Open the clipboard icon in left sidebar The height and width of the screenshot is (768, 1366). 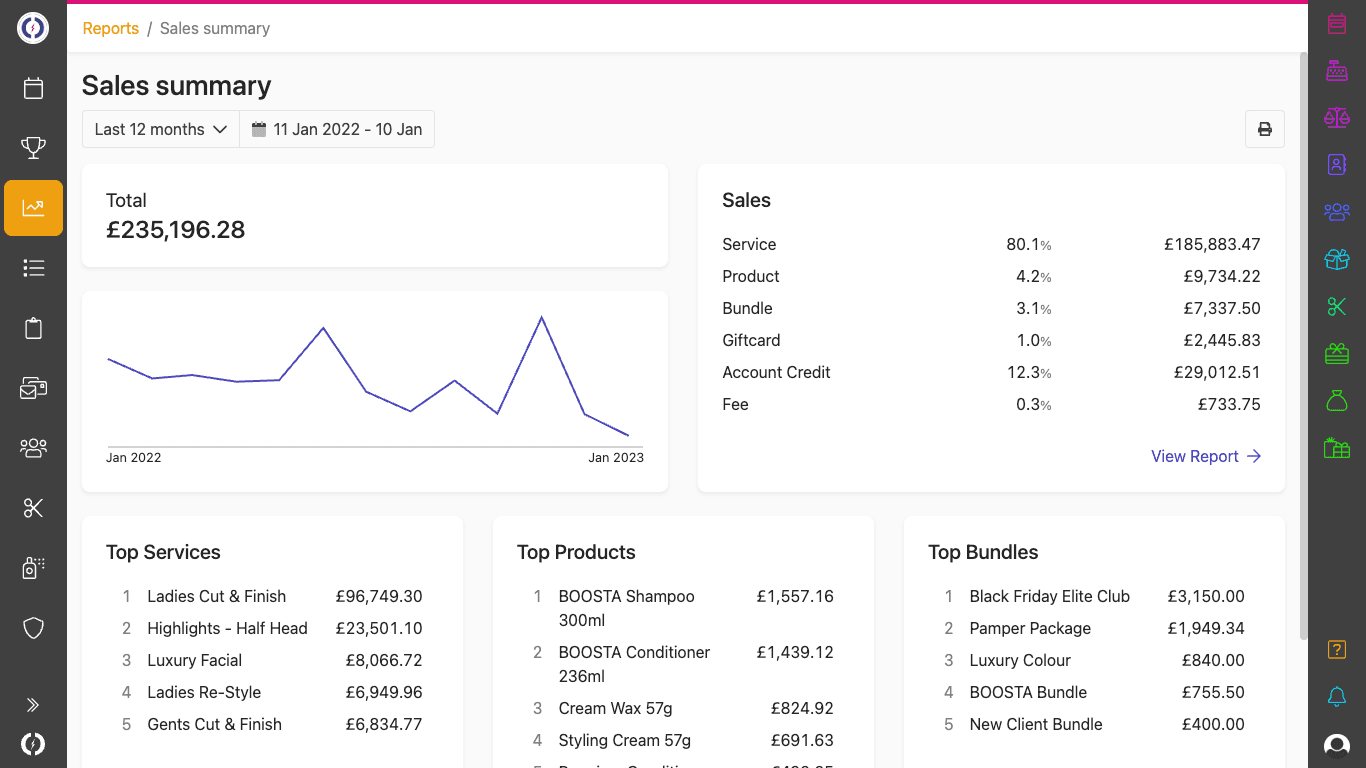[x=33, y=328]
